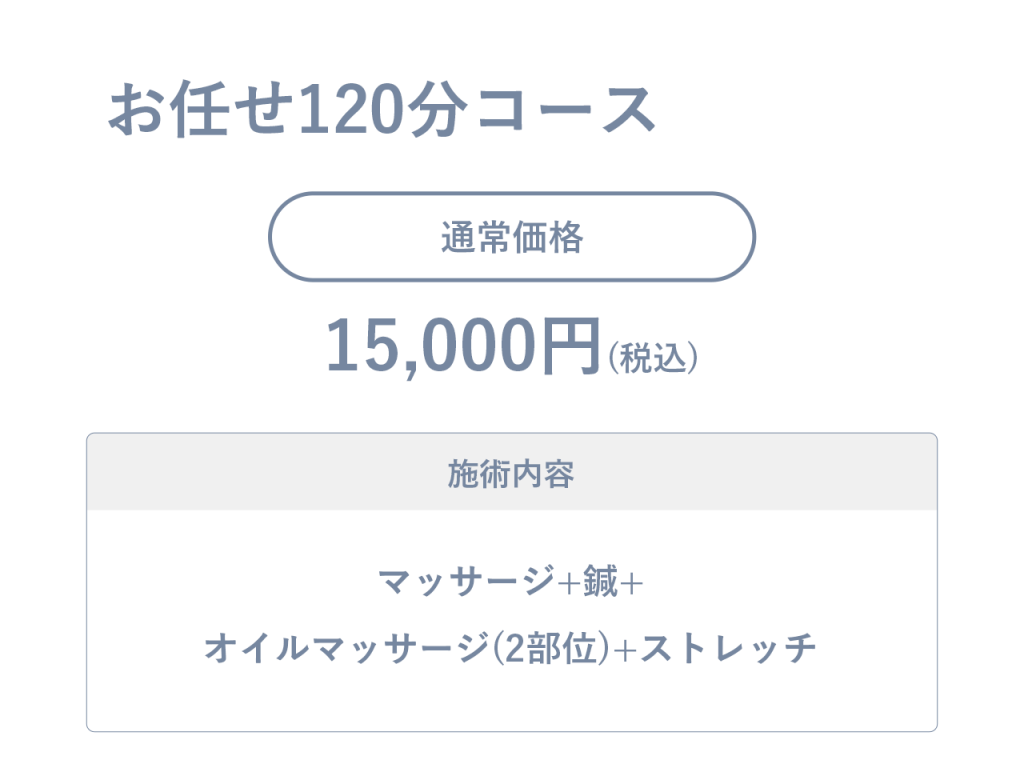Select the マッサージ+鍼+ text line
The image size is (1024, 784).
pos(511,581)
